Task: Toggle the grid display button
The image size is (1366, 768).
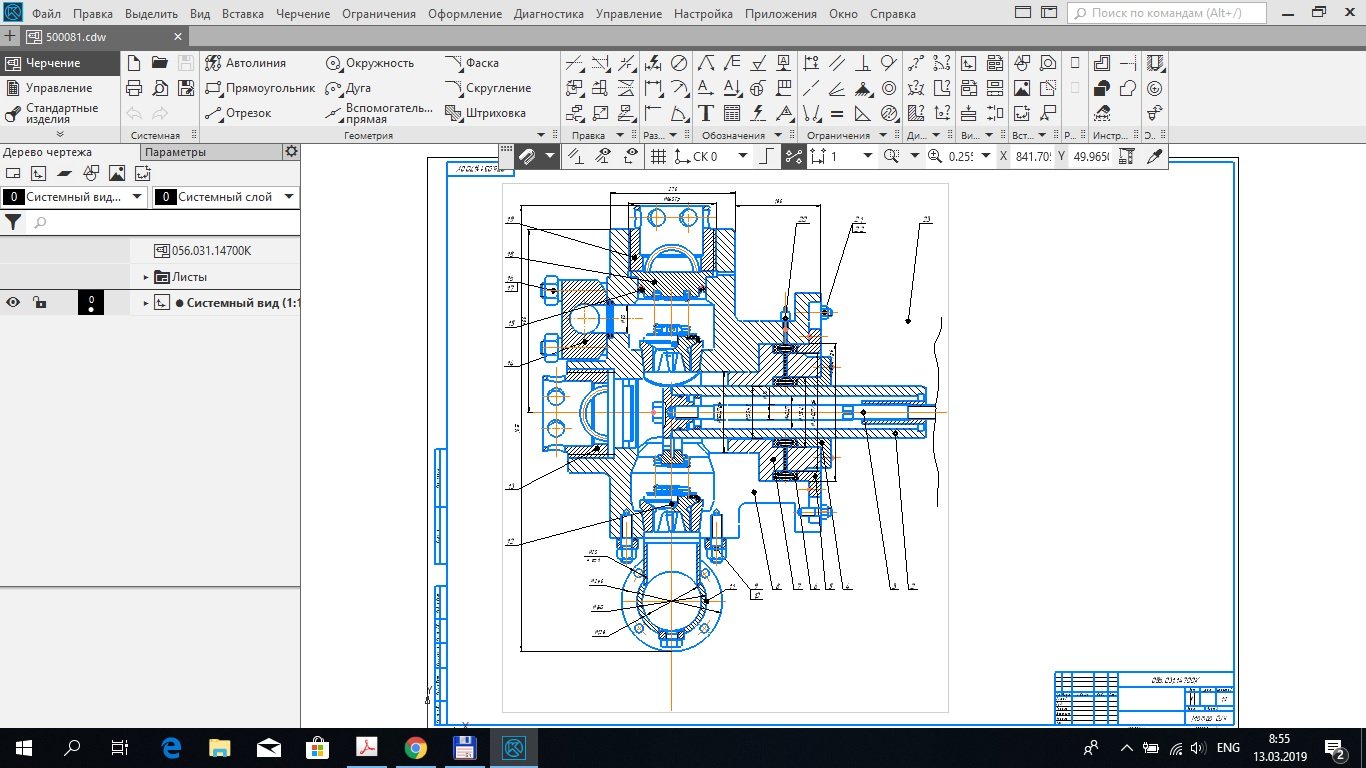Action: [658, 156]
